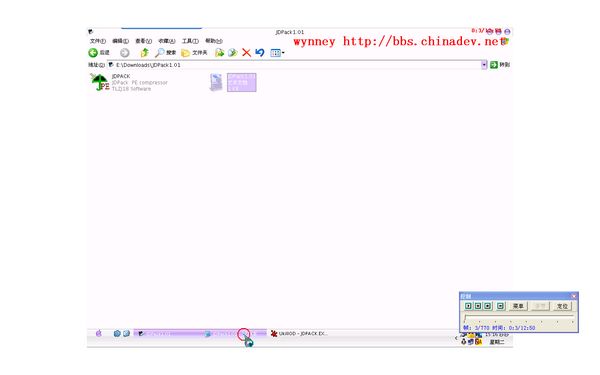The width and height of the screenshot is (600, 375).
Task: Open the 编辑(E) menu
Action: pyautogui.click(x=120, y=41)
